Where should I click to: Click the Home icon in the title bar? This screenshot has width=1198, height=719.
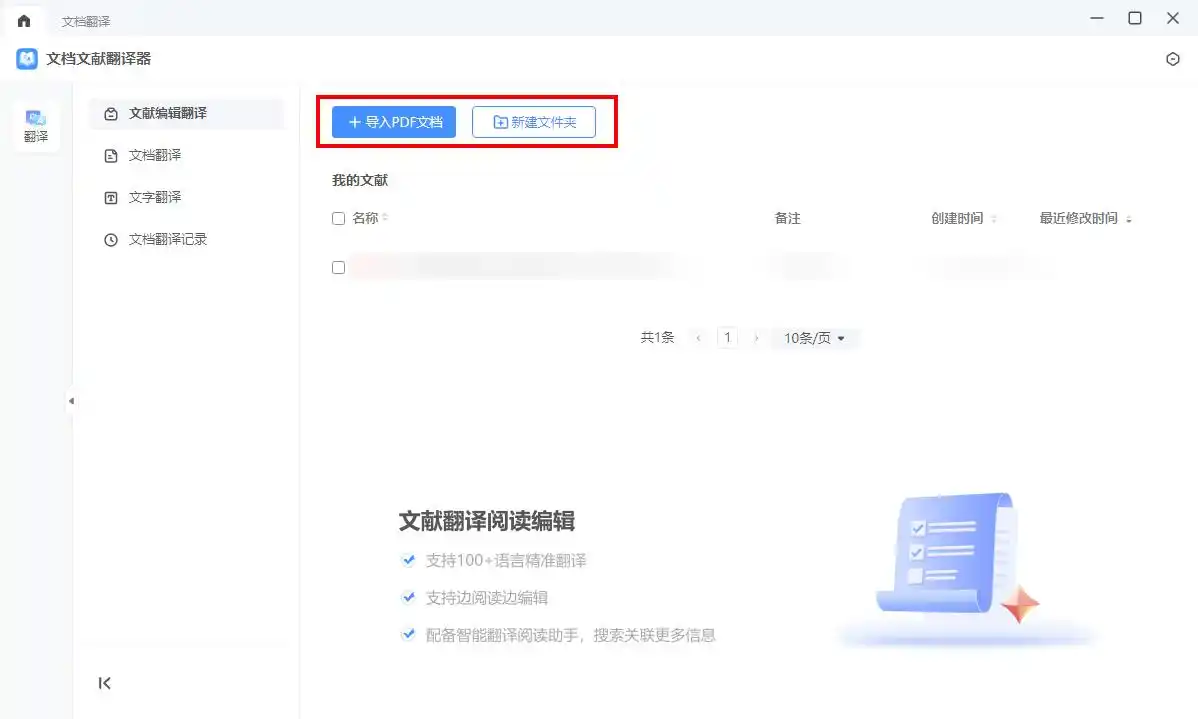[x=24, y=18]
